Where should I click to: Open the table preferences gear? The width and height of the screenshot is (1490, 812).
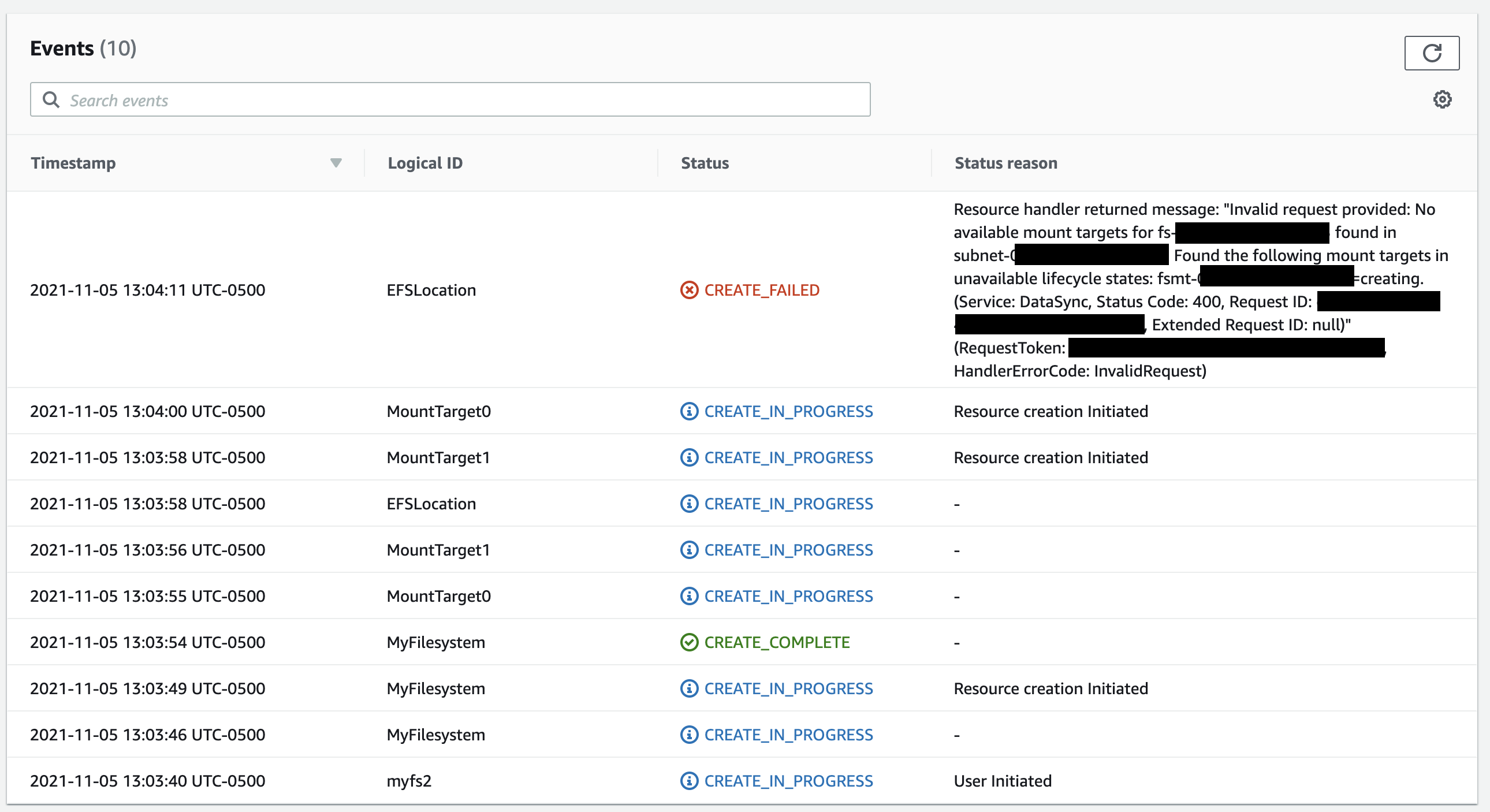(1442, 99)
